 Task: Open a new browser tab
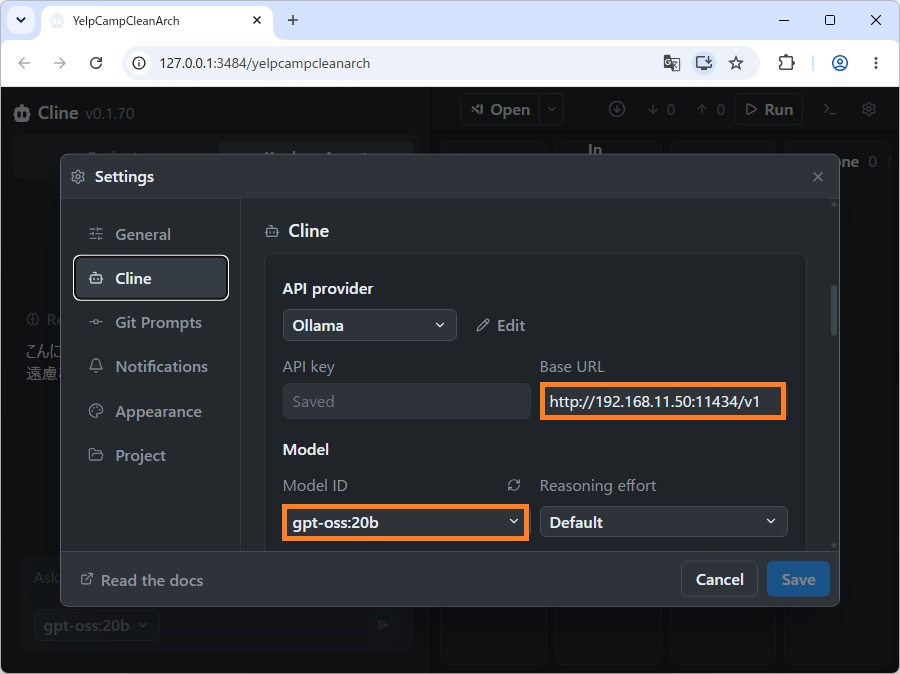coord(293,20)
